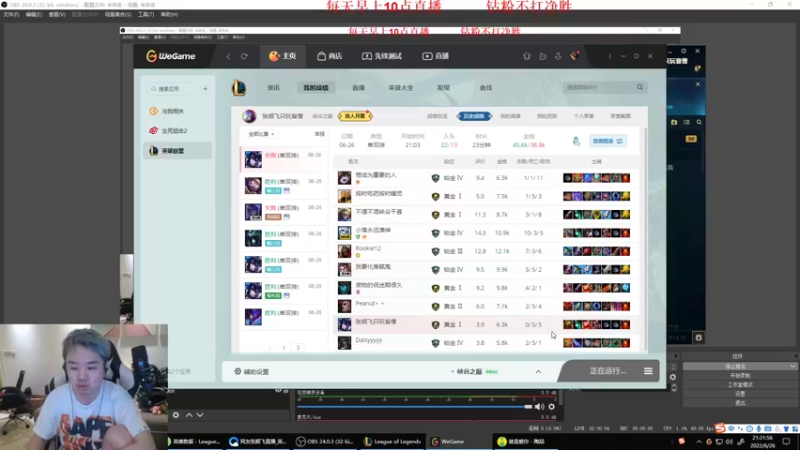800x450 pixels.
Task: Select the 历史战绩 tab
Action: click(x=474, y=116)
